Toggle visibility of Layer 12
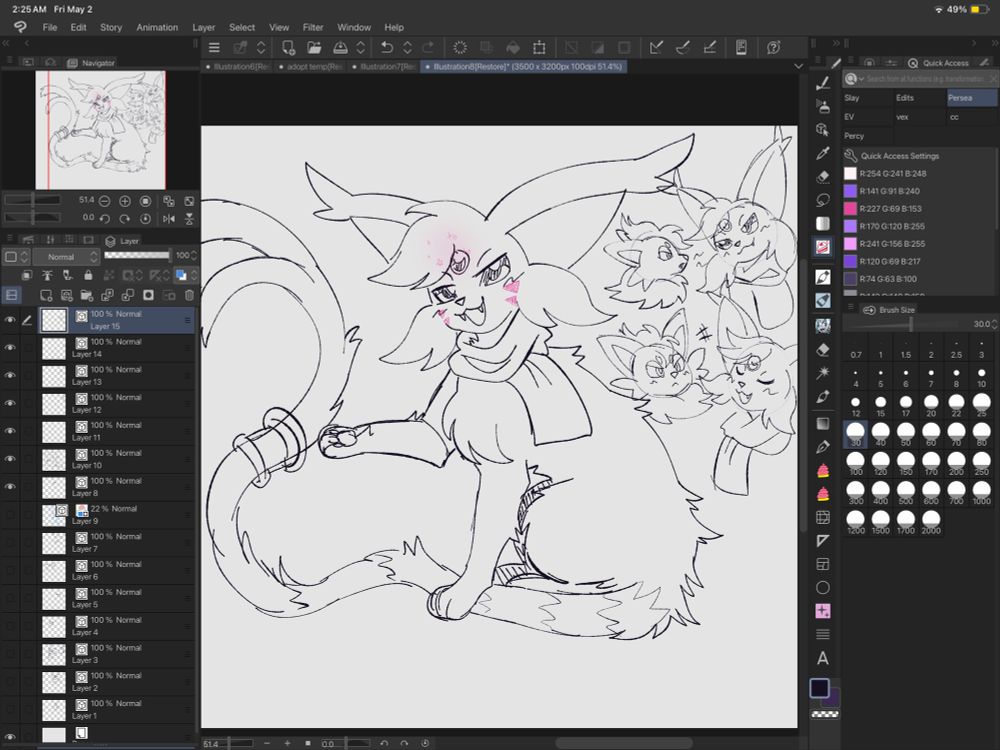1000x750 pixels. pos(10,403)
